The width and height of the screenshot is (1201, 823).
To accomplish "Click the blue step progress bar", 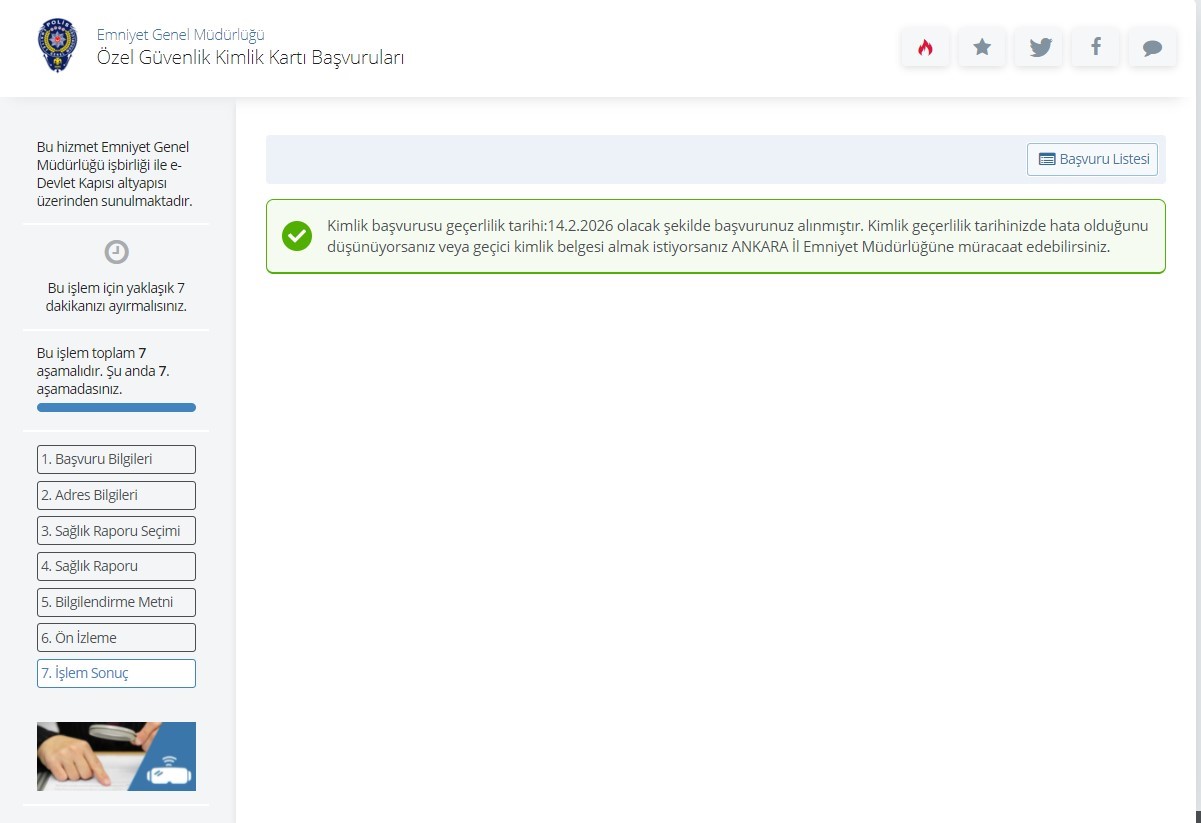I will point(116,407).
